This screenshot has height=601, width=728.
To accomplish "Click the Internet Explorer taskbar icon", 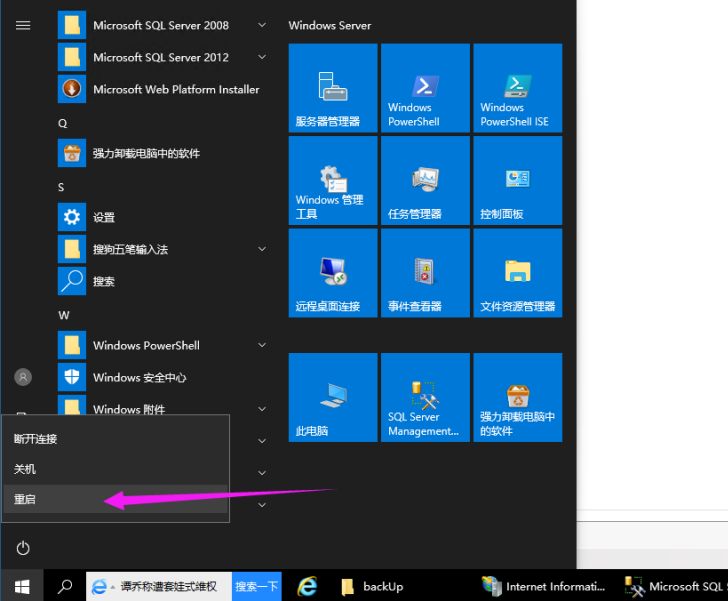I will [309, 586].
